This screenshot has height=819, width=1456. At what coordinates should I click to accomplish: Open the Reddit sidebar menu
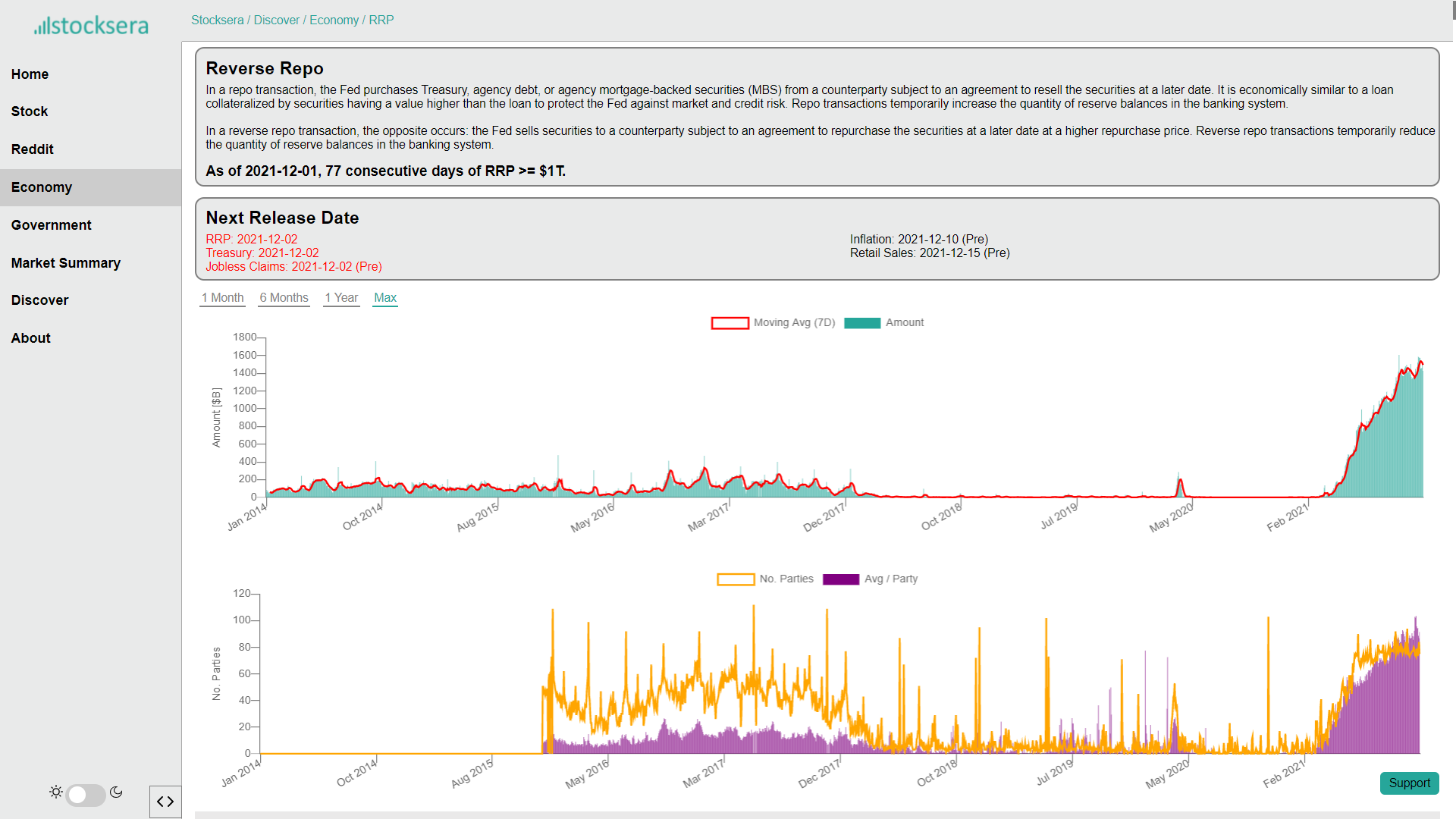click(32, 149)
